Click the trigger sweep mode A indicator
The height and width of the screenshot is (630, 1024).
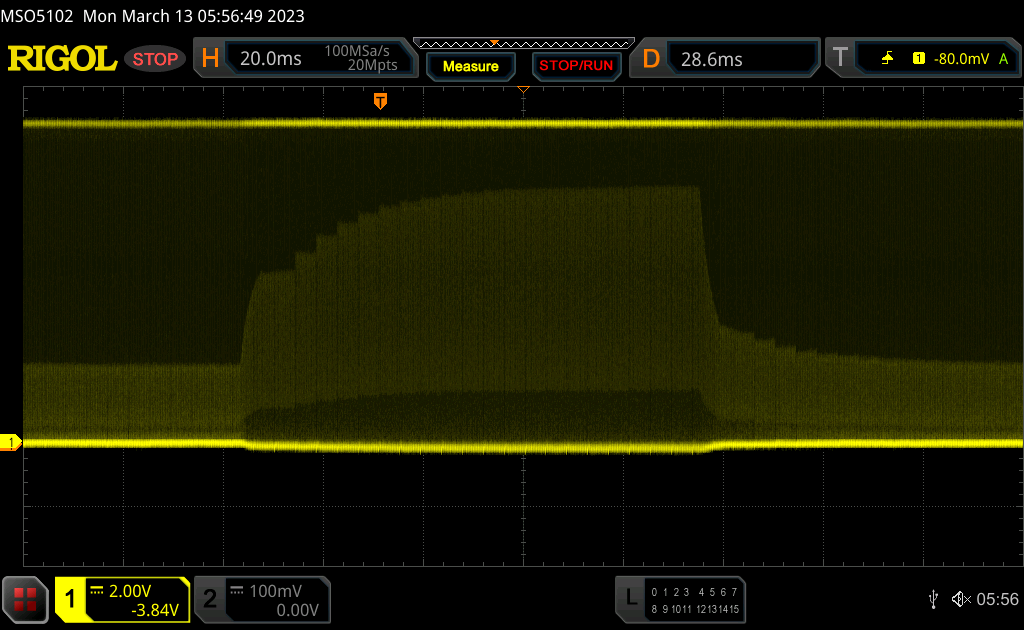pyautogui.click(x=1004, y=59)
